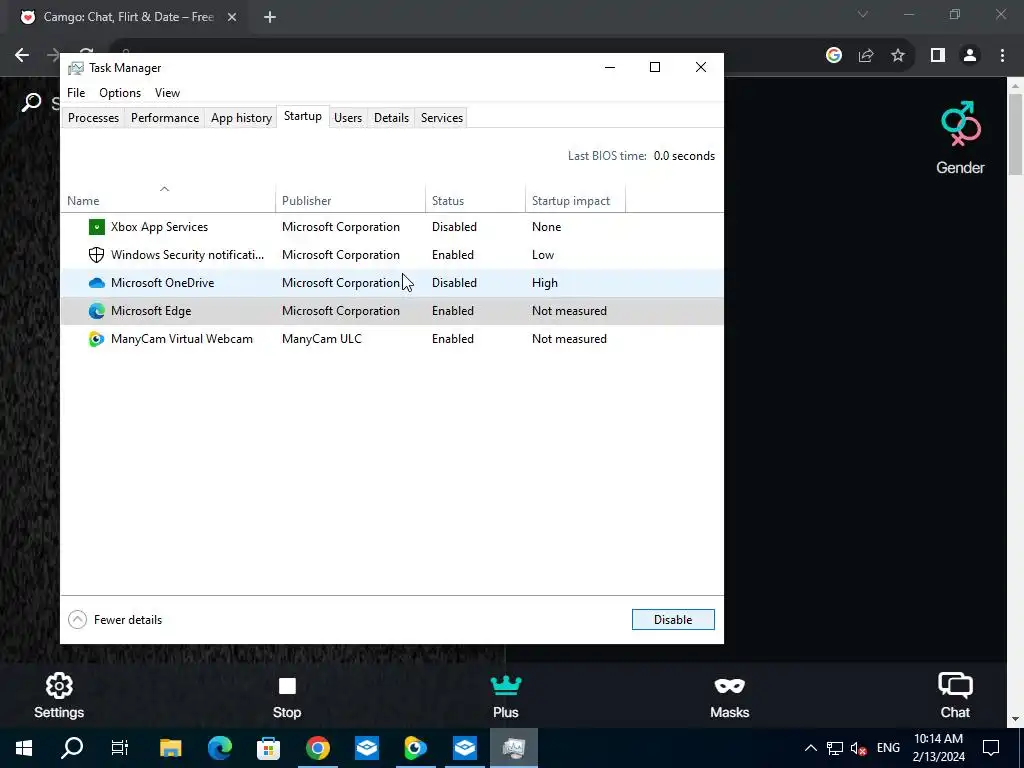Screen dimensions: 1024x768
Task: Click the ManyCam Virtual Webcam icon
Action: pyautogui.click(x=97, y=339)
